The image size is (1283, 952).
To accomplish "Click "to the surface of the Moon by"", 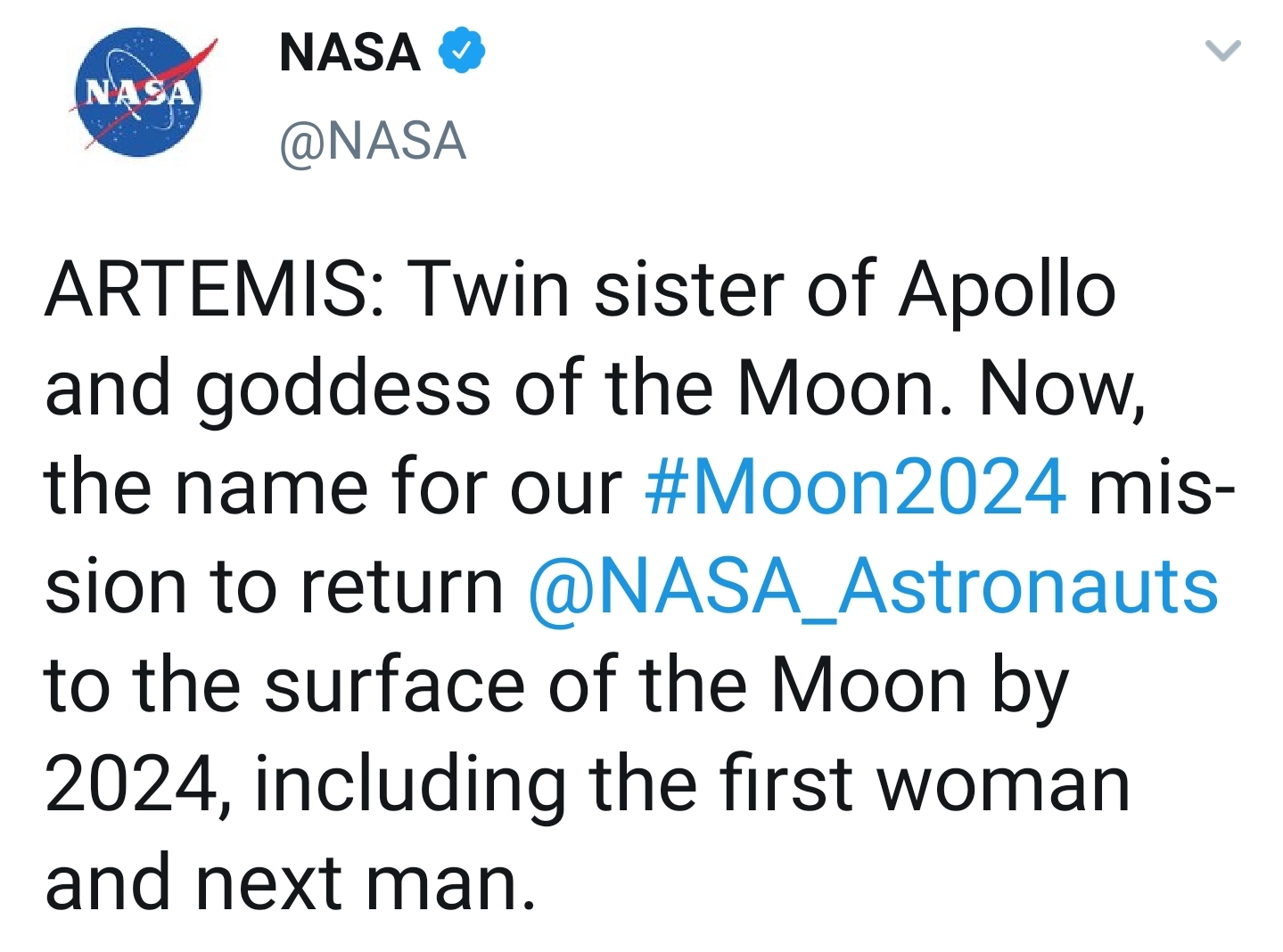I will click(x=556, y=686).
